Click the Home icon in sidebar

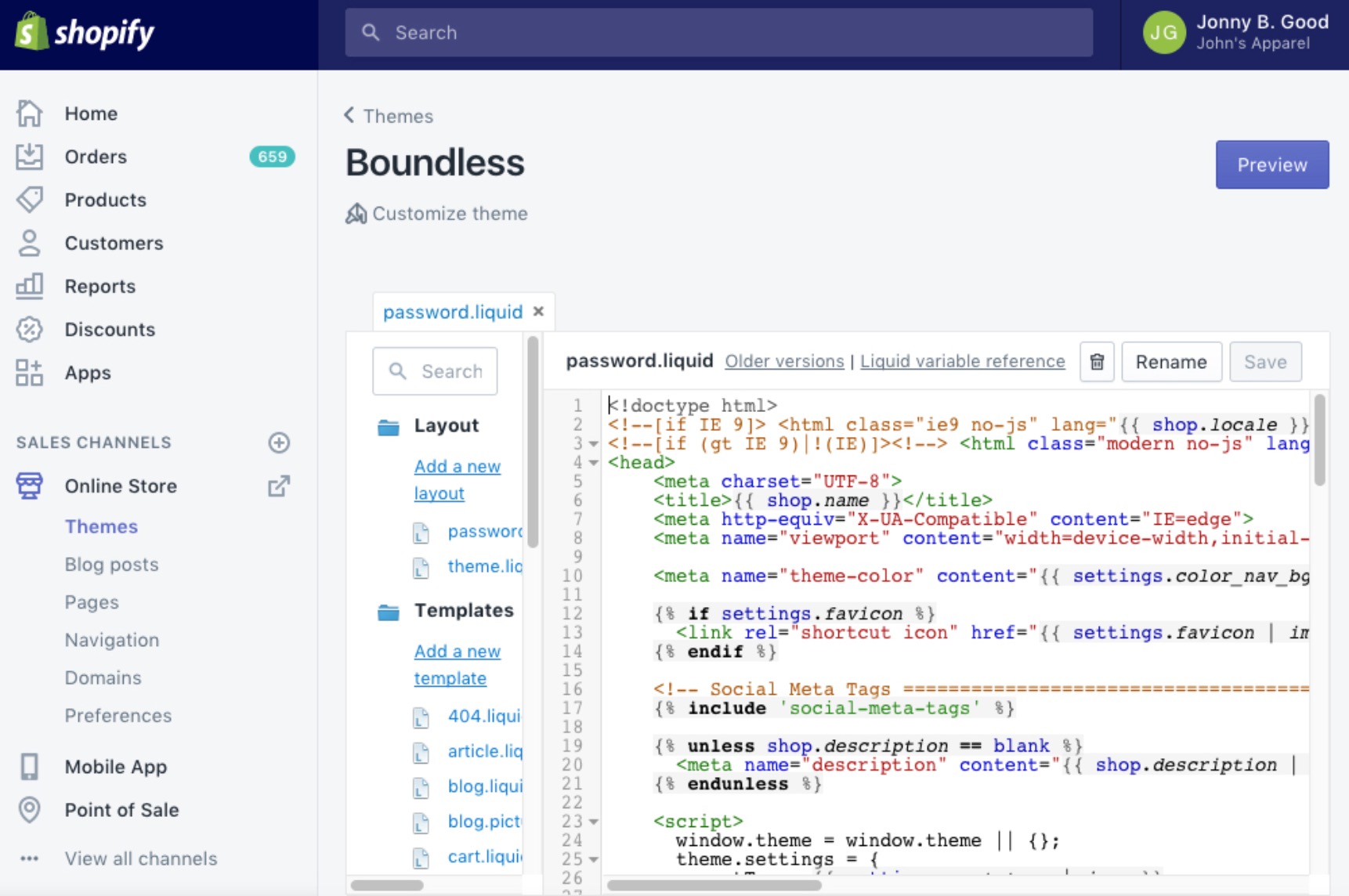click(x=29, y=114)
